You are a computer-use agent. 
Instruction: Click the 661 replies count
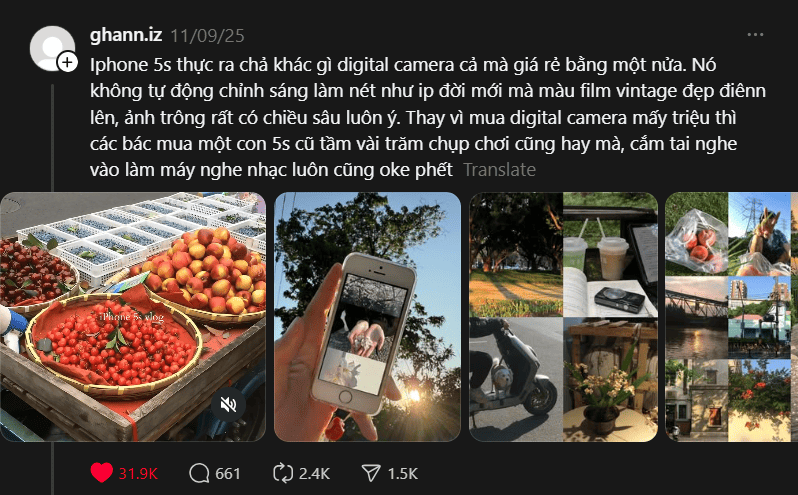click(227, 474)
